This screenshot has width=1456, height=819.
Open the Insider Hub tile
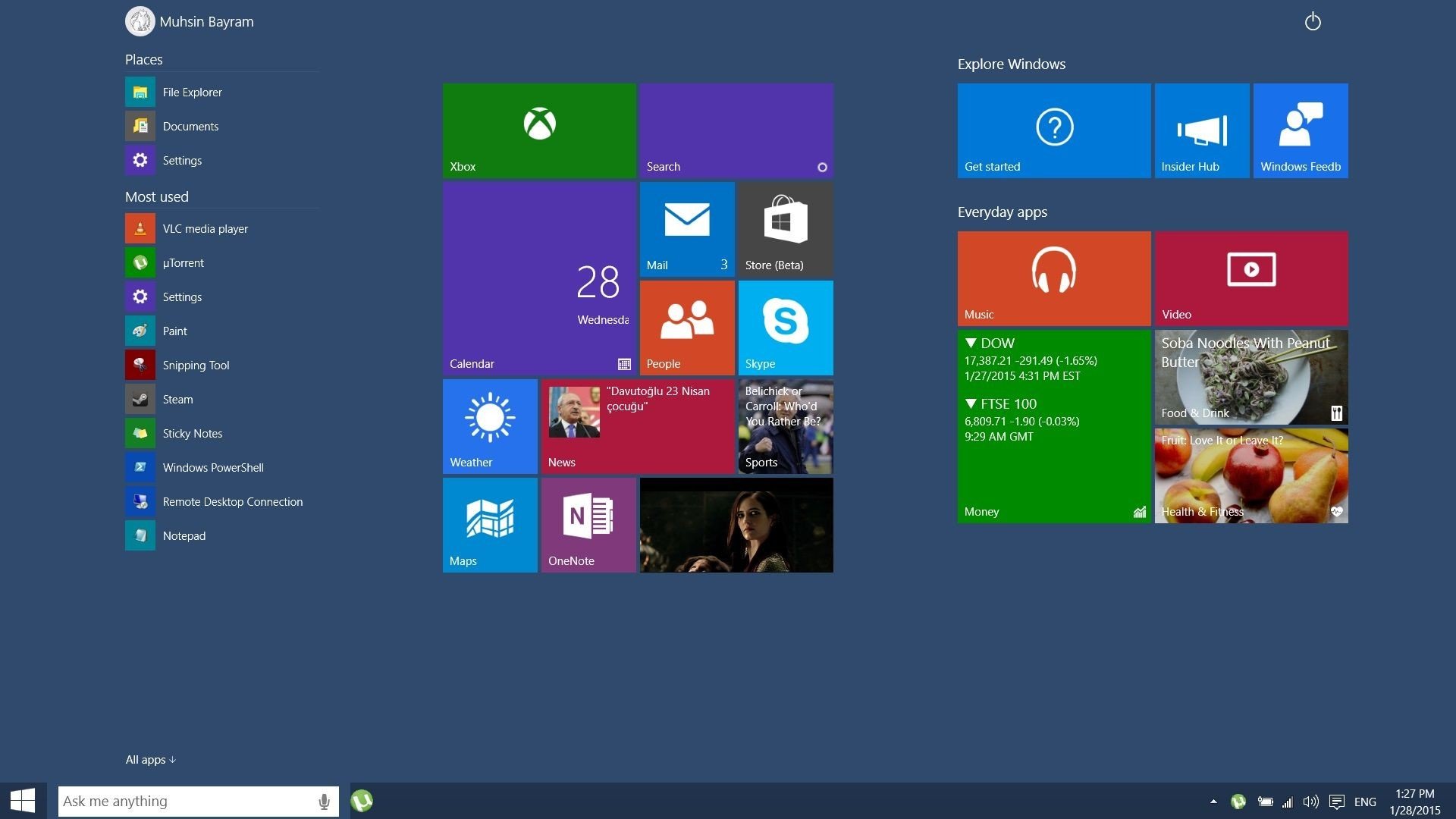click(x=1202, y=130)
